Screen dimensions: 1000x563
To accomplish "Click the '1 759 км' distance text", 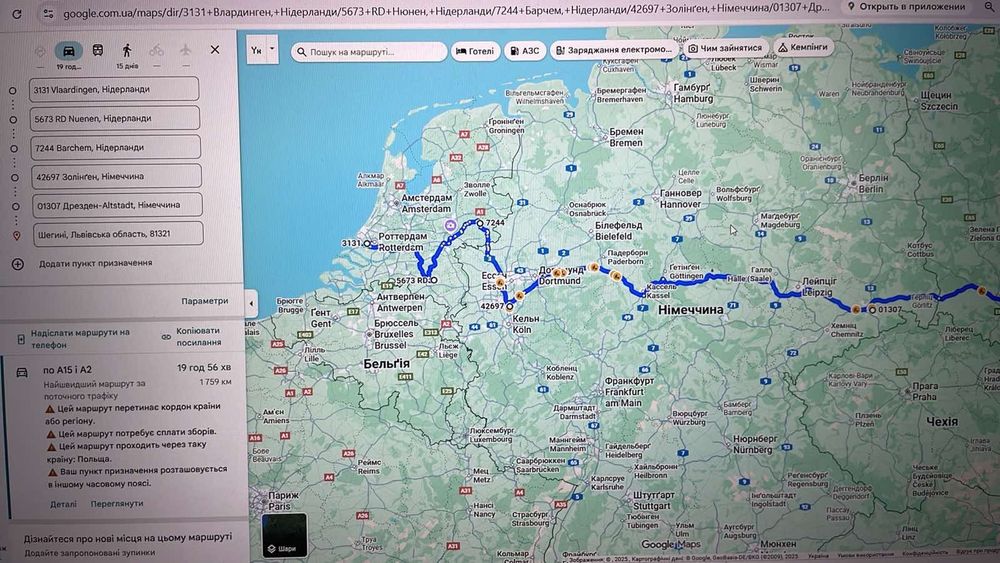I will pyautogui.click(x=216, y=382).
